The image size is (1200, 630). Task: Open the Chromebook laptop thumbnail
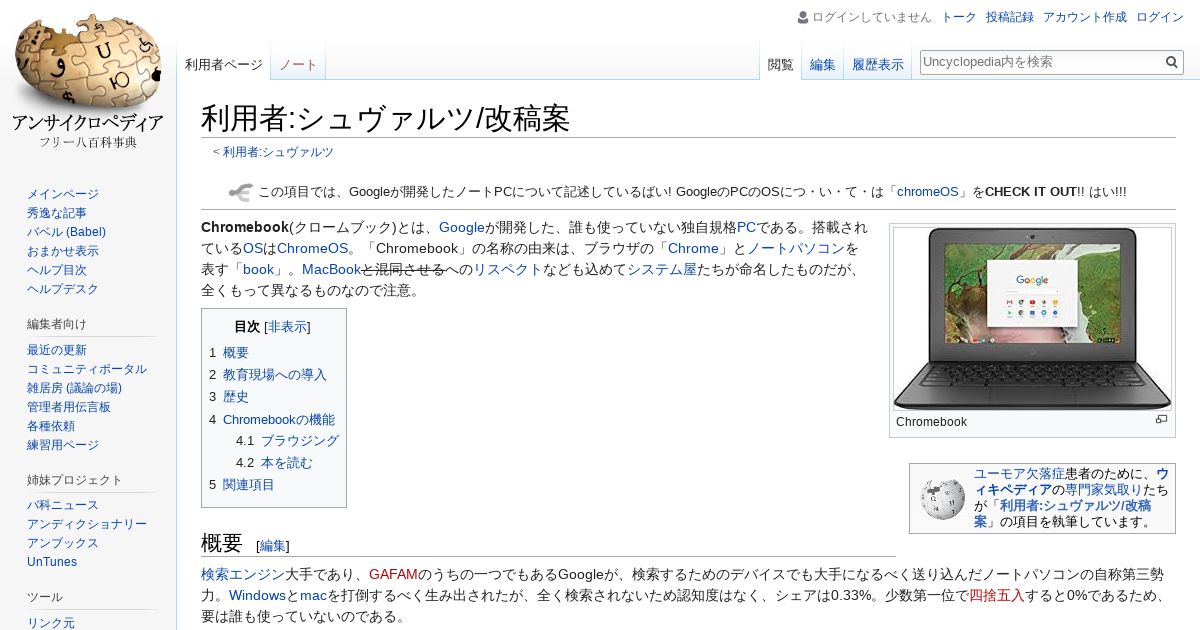click(1032, 319)
